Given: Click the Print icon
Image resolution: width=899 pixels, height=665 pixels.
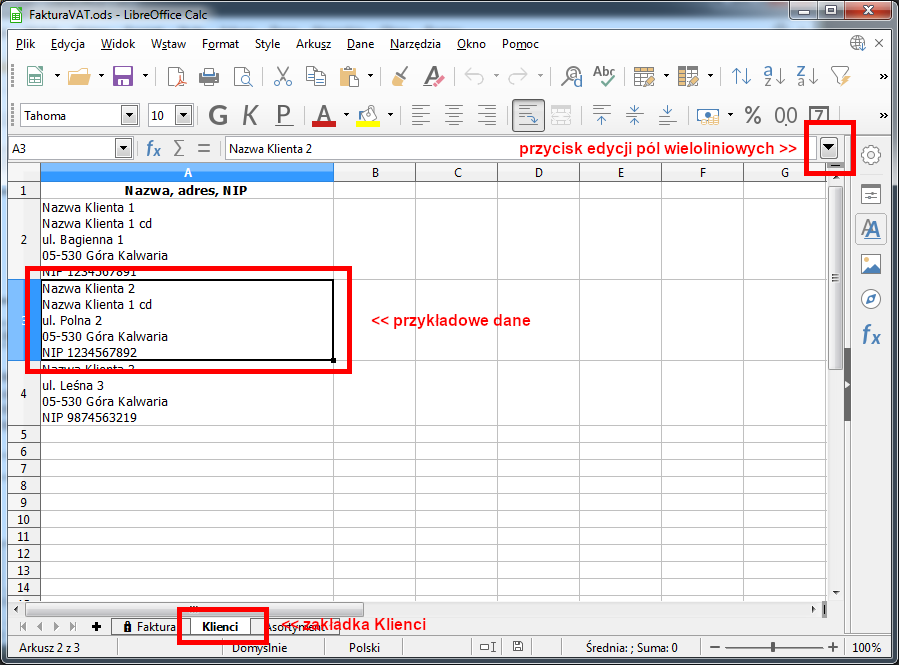Looking at the screenshot, I should pyautogui.click(x=209, y=76).
